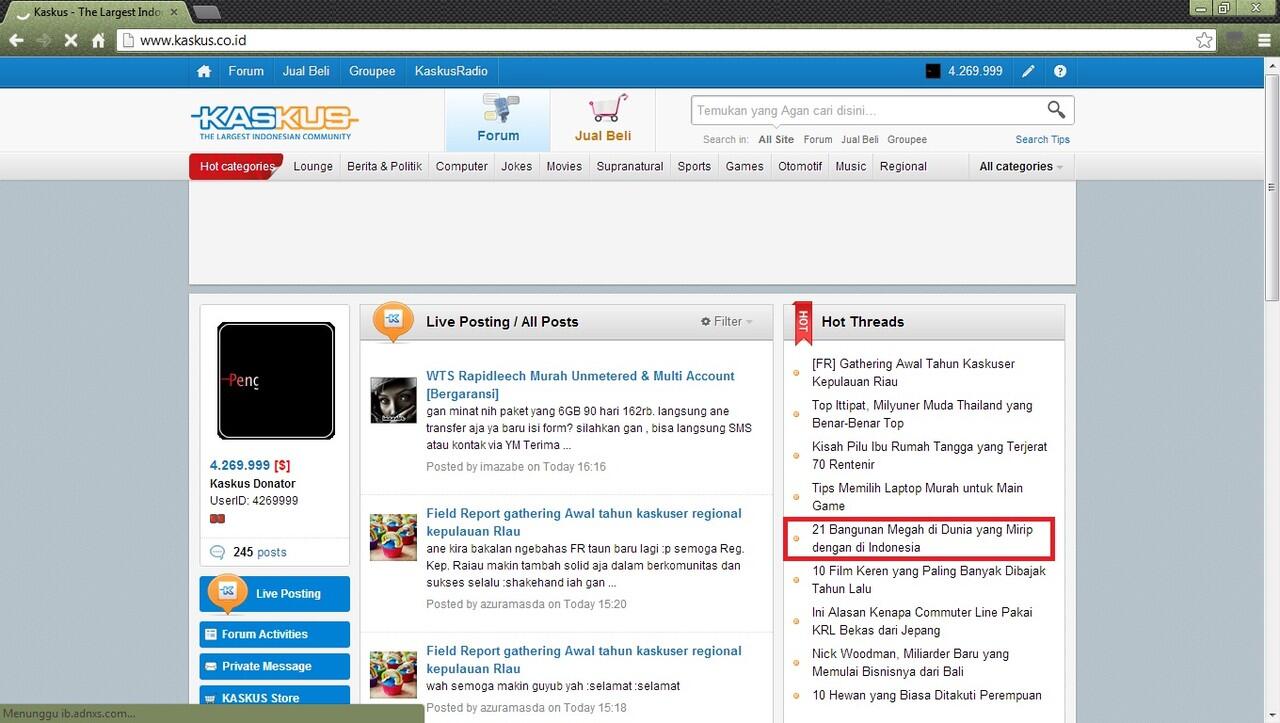Open hot thread Nick Woodman Miliarder Baru
Image resolution: width=1280 pixels, height=723 pixels.
point(911,662)
